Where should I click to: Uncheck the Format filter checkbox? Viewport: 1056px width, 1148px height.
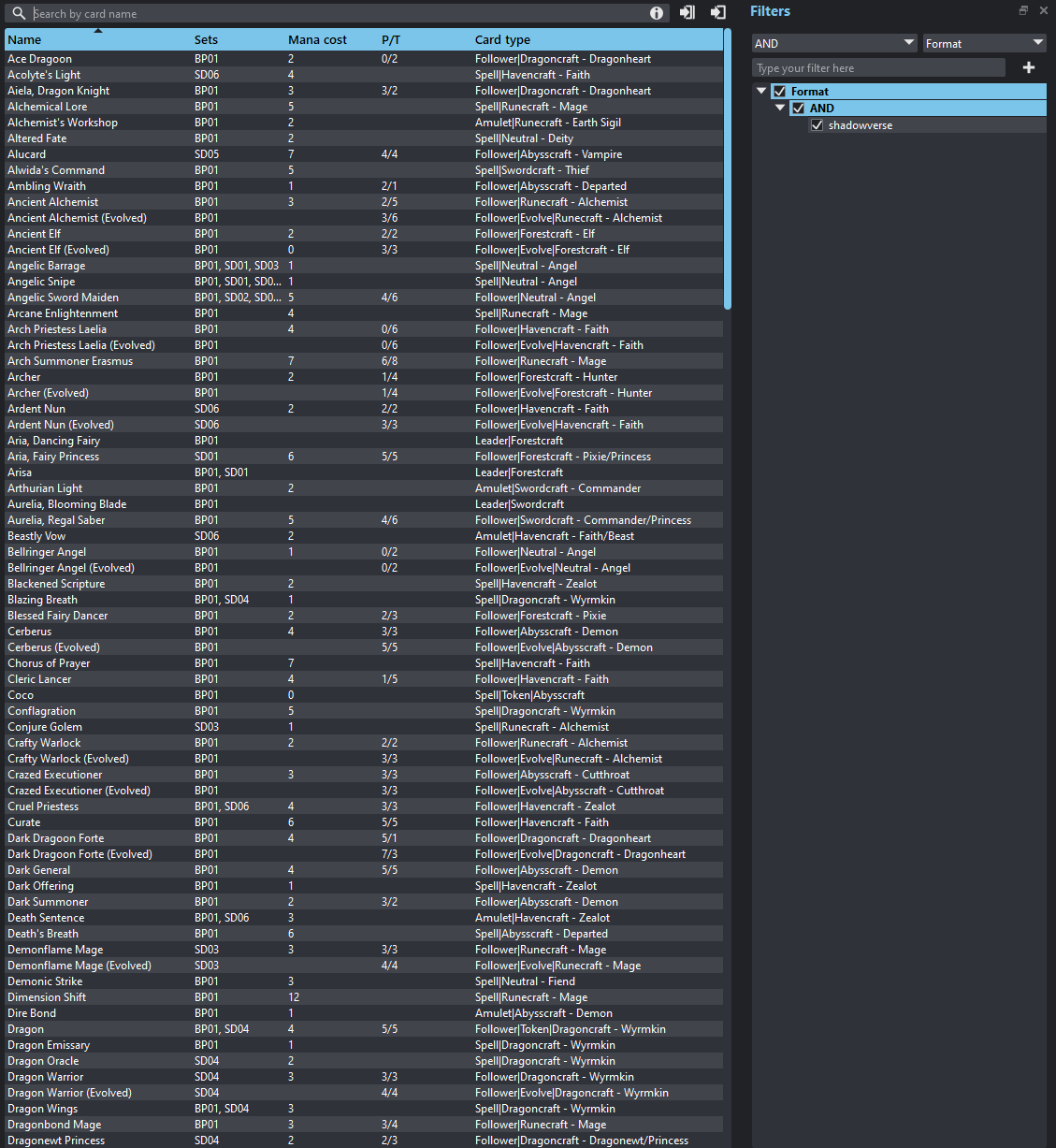point(779,92)
